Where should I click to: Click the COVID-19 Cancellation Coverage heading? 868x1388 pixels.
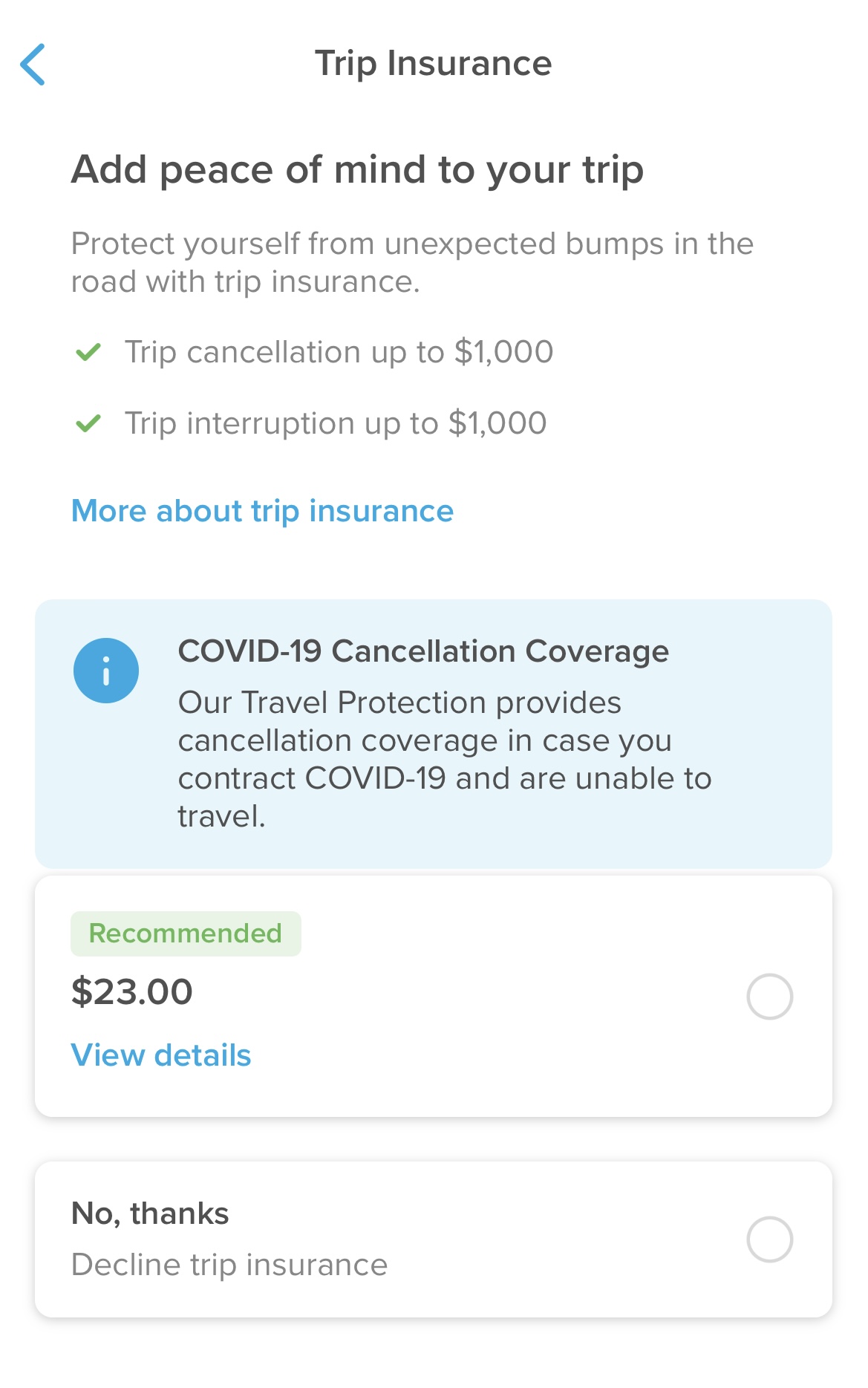tap(423, 651)
